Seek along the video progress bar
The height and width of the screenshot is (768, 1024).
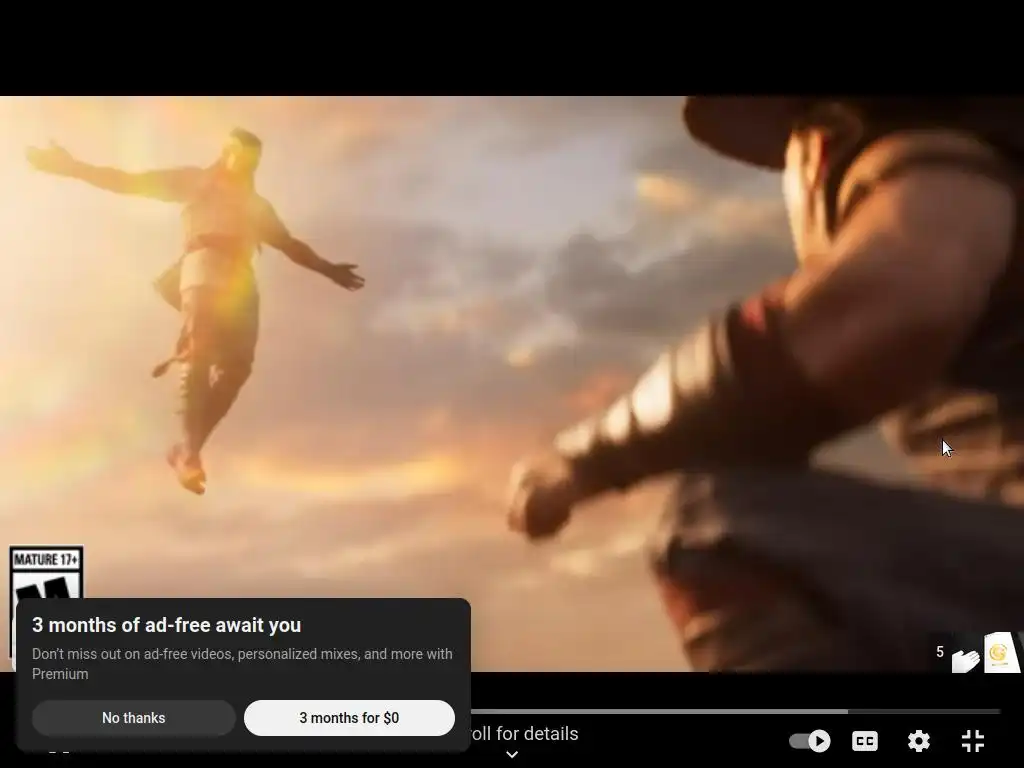click(735, 711)
